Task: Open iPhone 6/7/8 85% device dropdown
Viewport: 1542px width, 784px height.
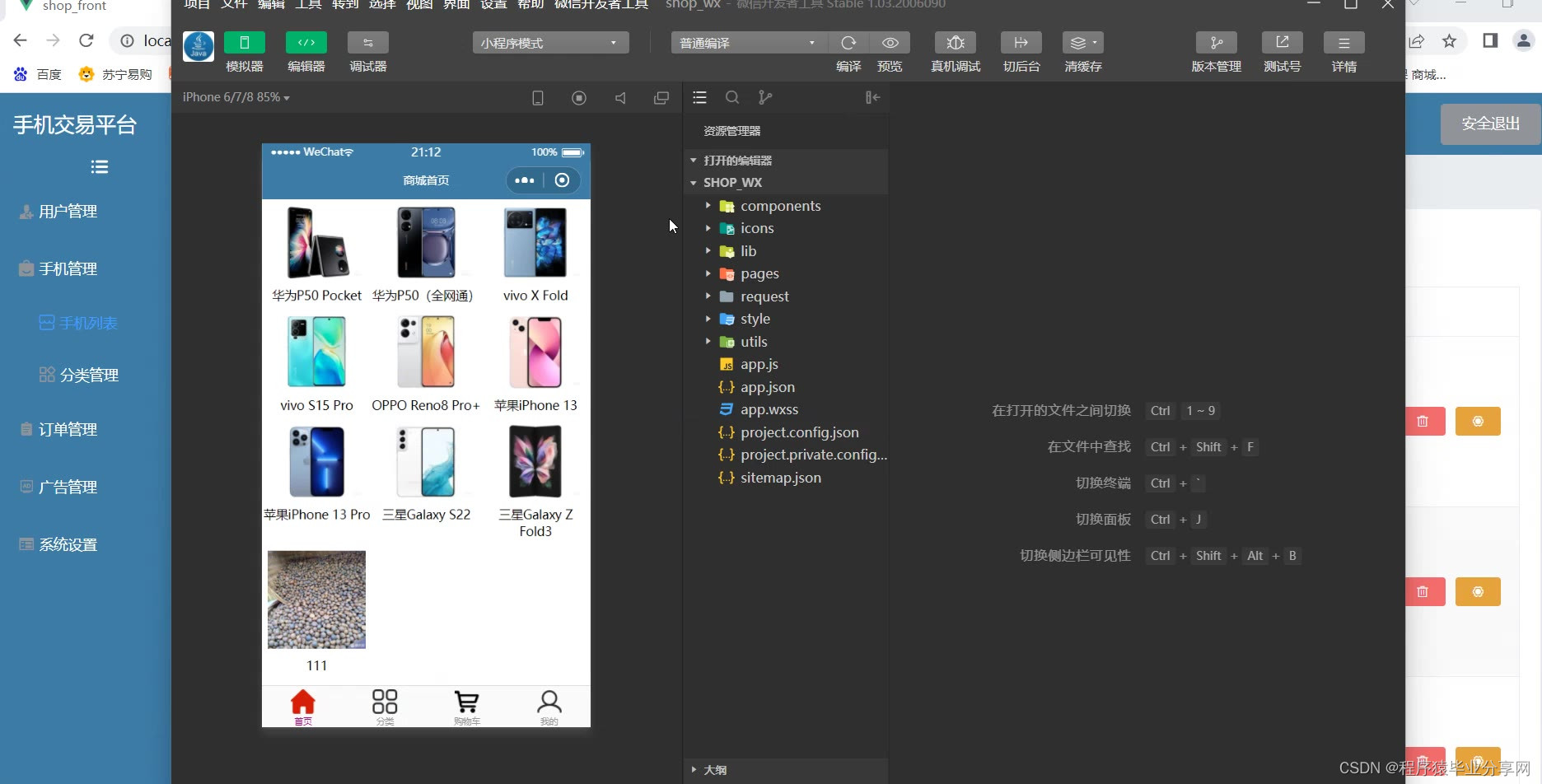Action: tap(236, 97)
